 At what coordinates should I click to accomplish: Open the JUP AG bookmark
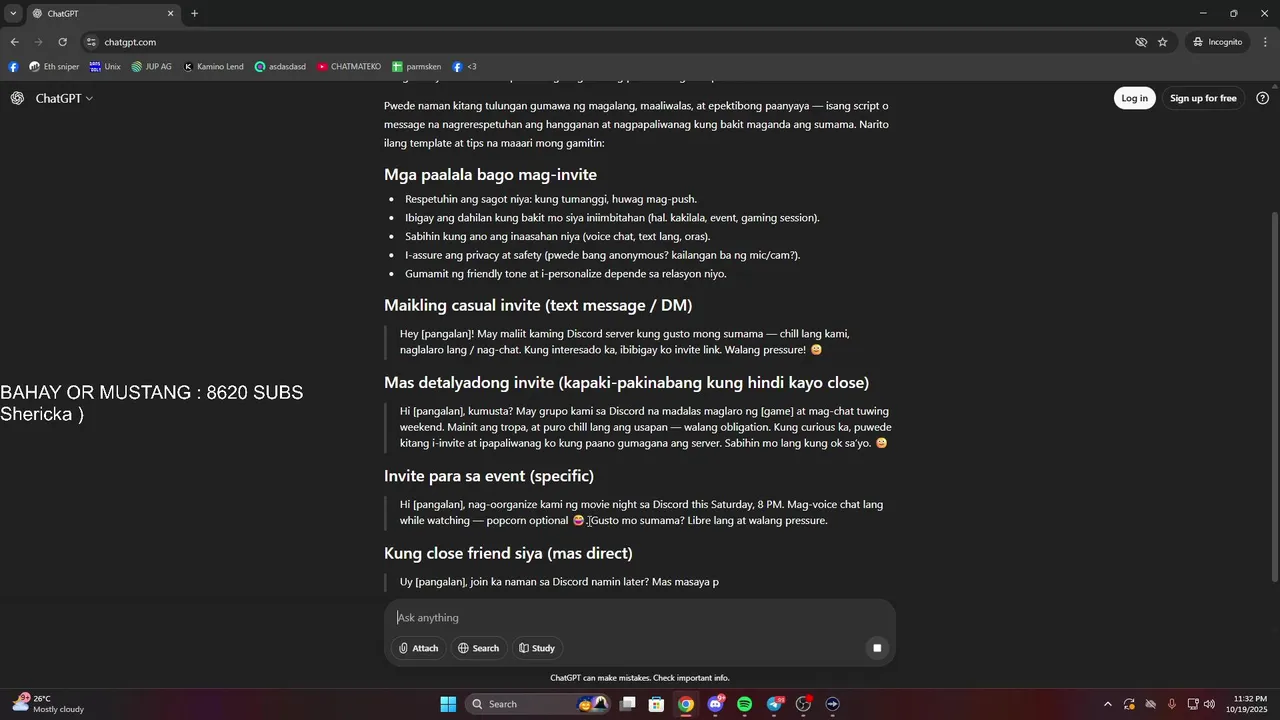(151, 67)
